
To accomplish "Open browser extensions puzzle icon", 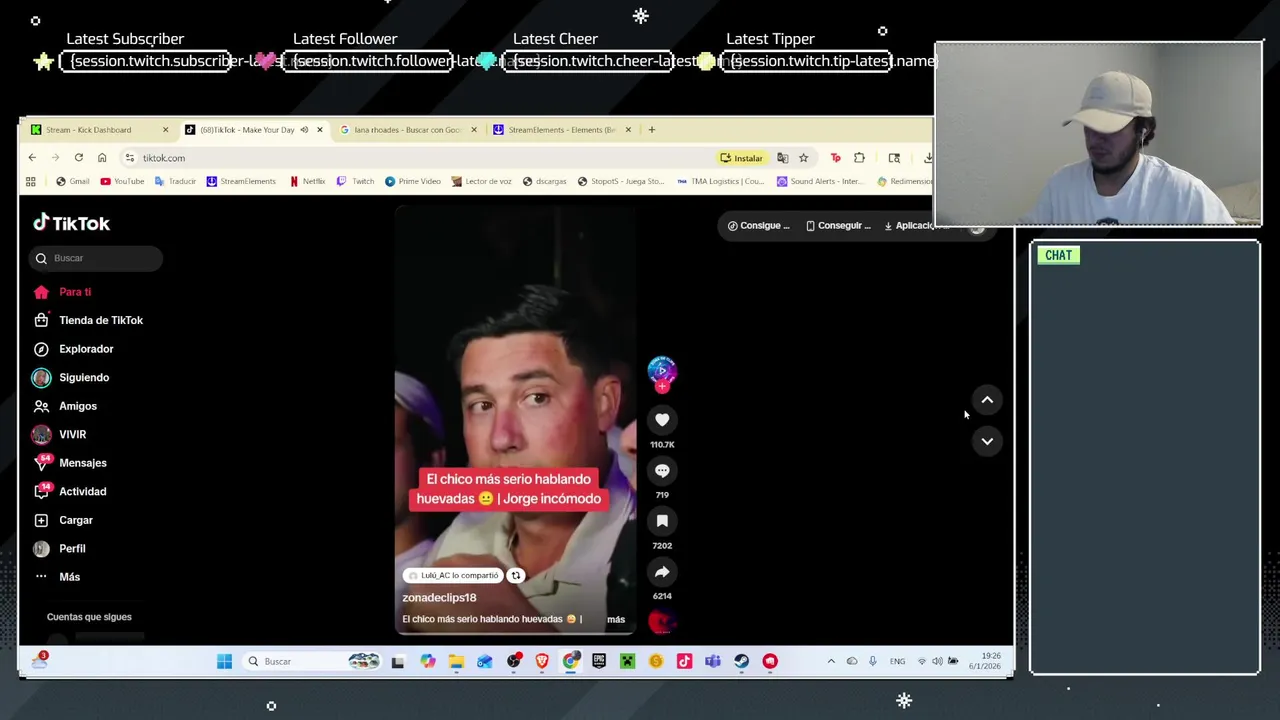I will pyautogui.click(x=859, y=158).
